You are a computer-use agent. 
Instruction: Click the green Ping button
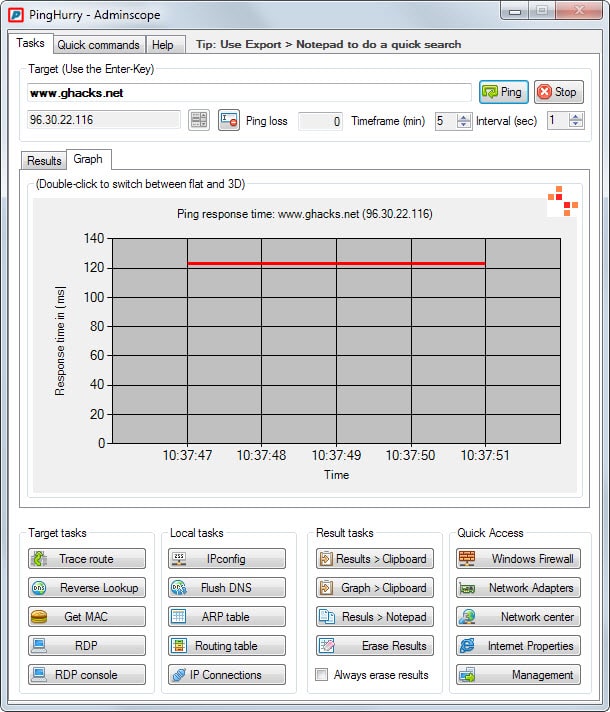504,92
